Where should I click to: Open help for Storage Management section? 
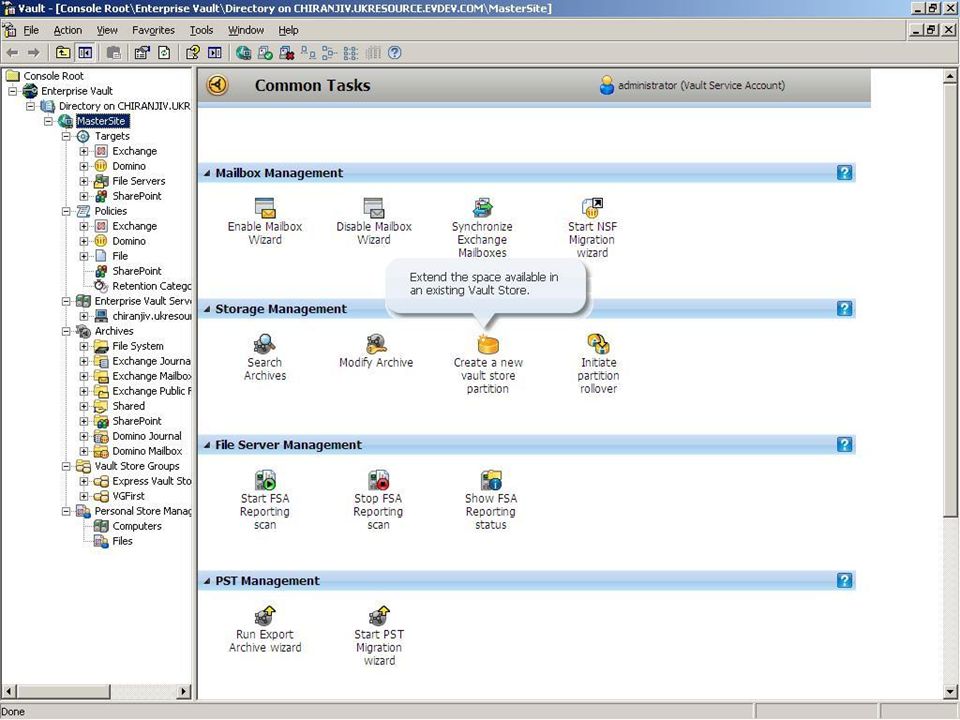click(844, 309)
